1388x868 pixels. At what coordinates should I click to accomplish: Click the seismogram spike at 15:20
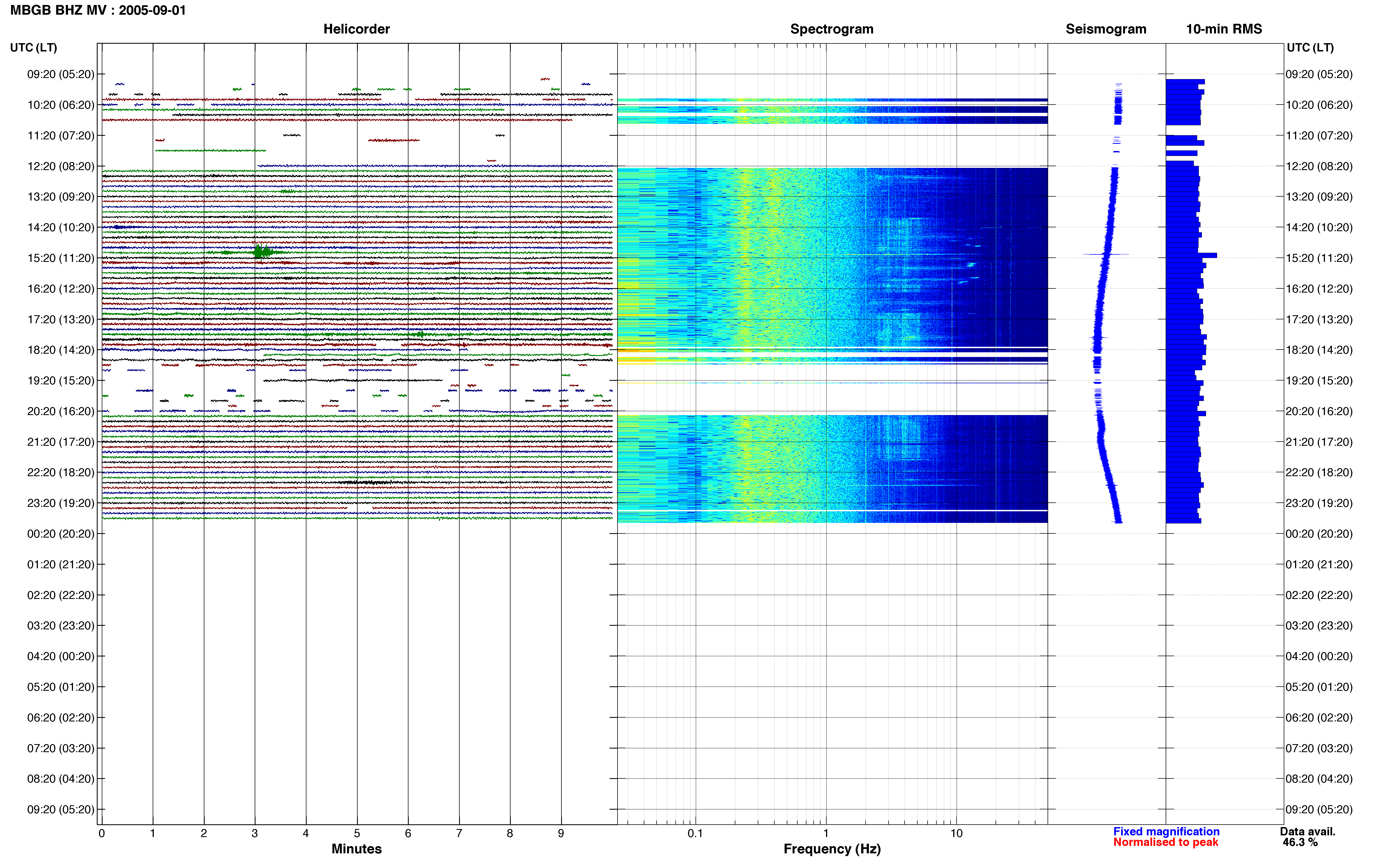pyautogui.click(x=1106, y=254)
